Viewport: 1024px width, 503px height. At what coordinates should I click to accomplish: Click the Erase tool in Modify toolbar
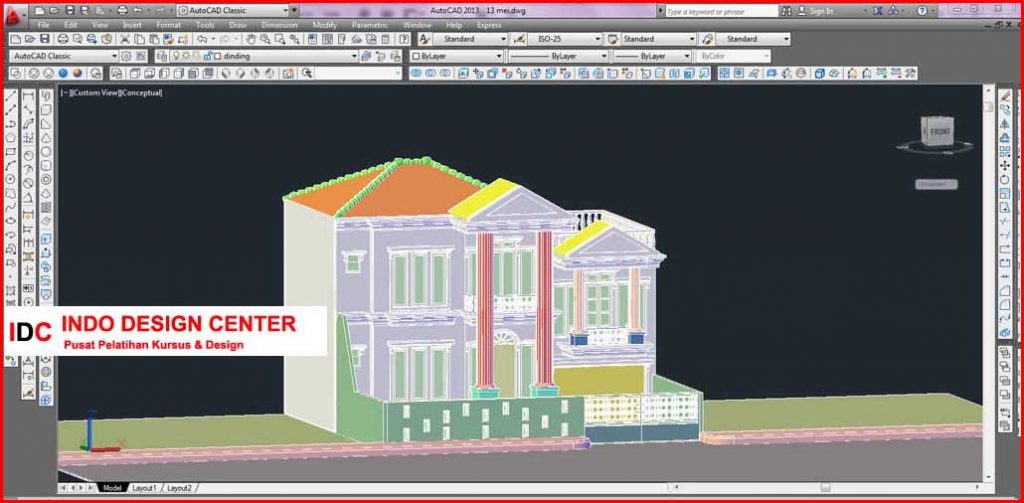(1004, 96)
